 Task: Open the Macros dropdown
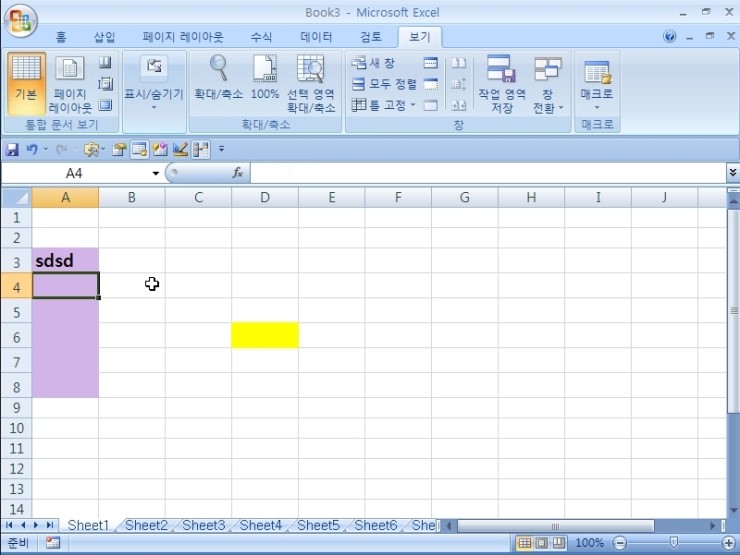(x=597, y=83)
